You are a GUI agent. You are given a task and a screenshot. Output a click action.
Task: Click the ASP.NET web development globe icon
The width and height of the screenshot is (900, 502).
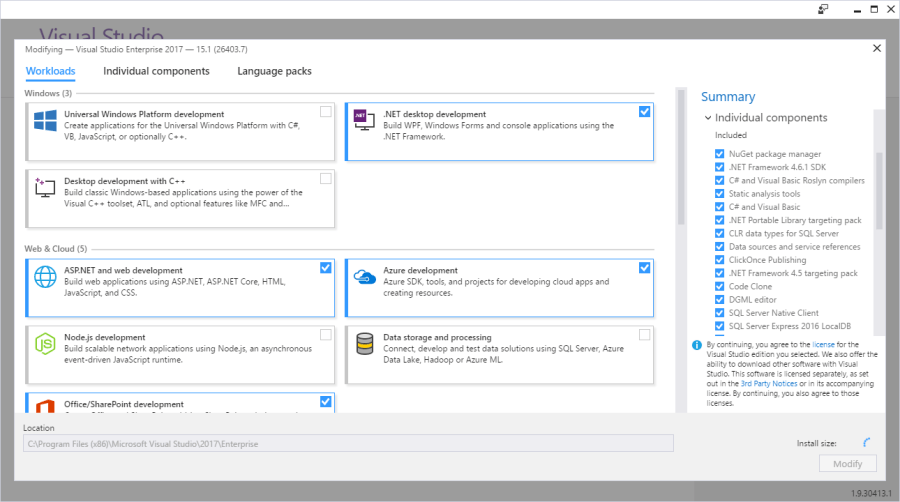45,277
